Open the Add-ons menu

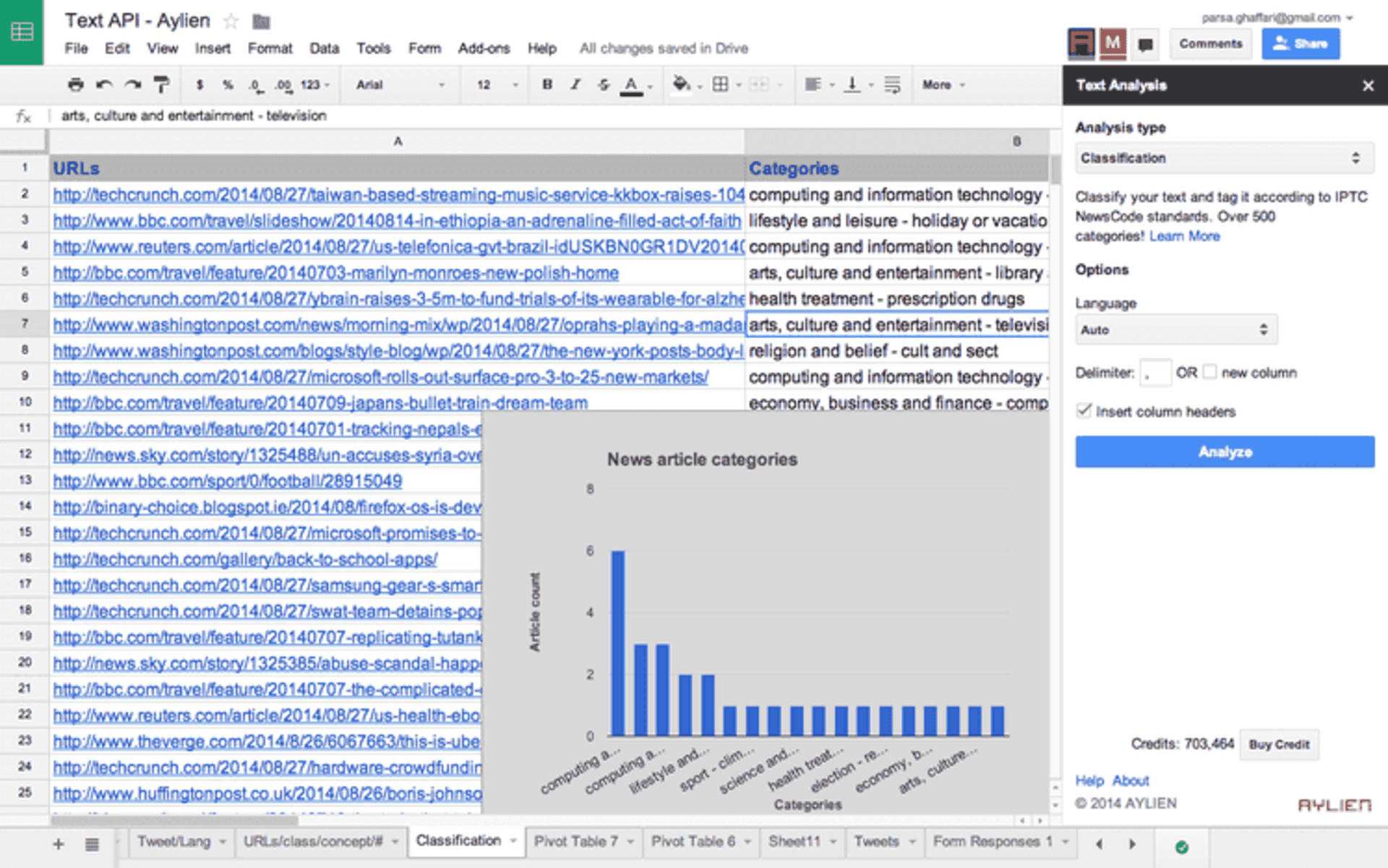pos(483,48)
